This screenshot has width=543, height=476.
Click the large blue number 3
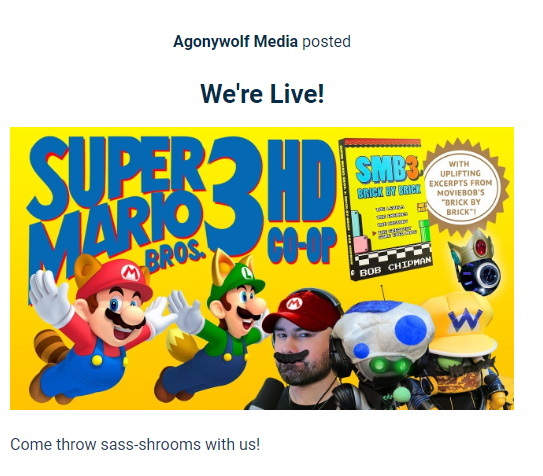(234, 195)
